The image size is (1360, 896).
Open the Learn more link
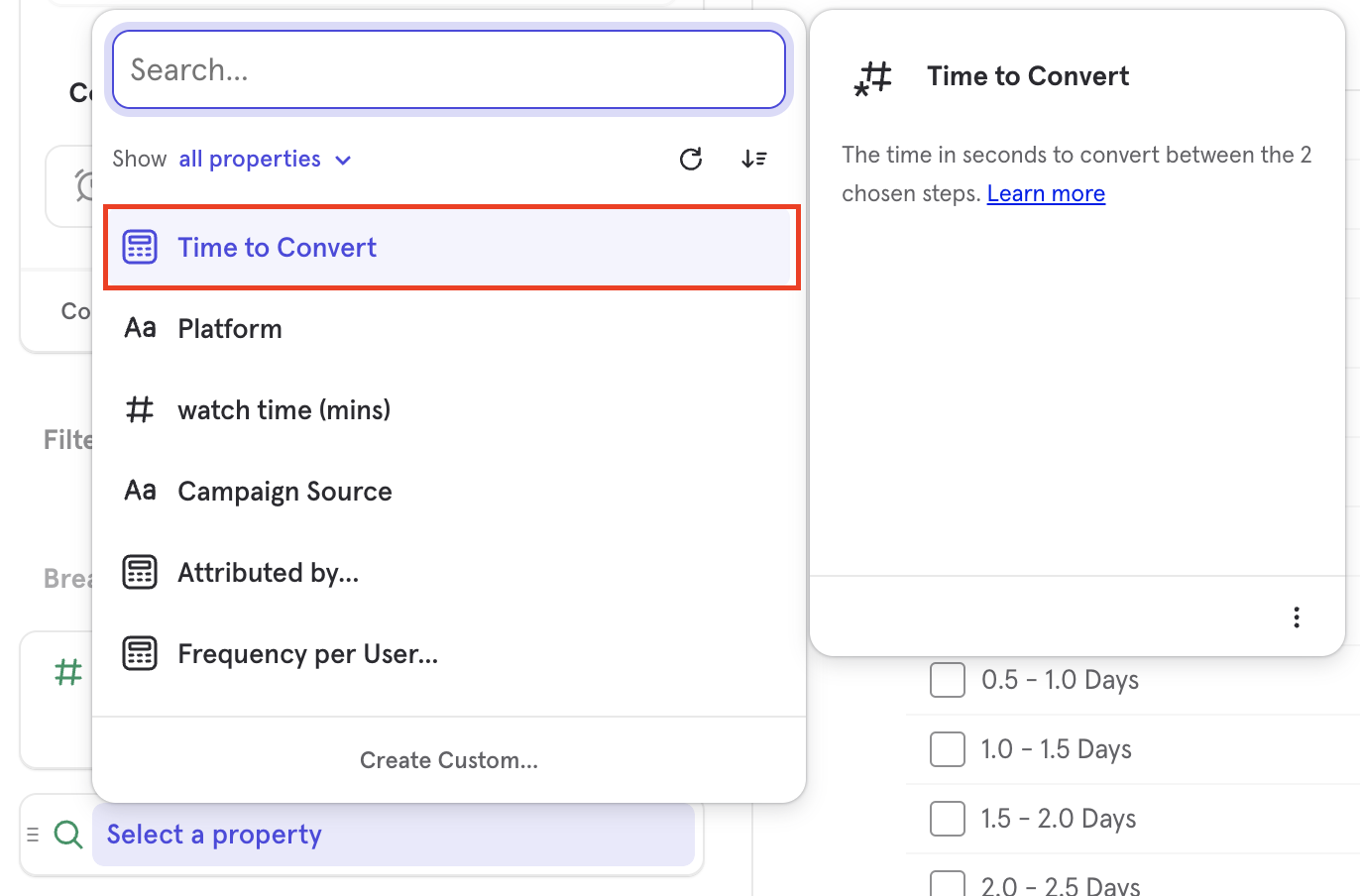[1045, 193]
